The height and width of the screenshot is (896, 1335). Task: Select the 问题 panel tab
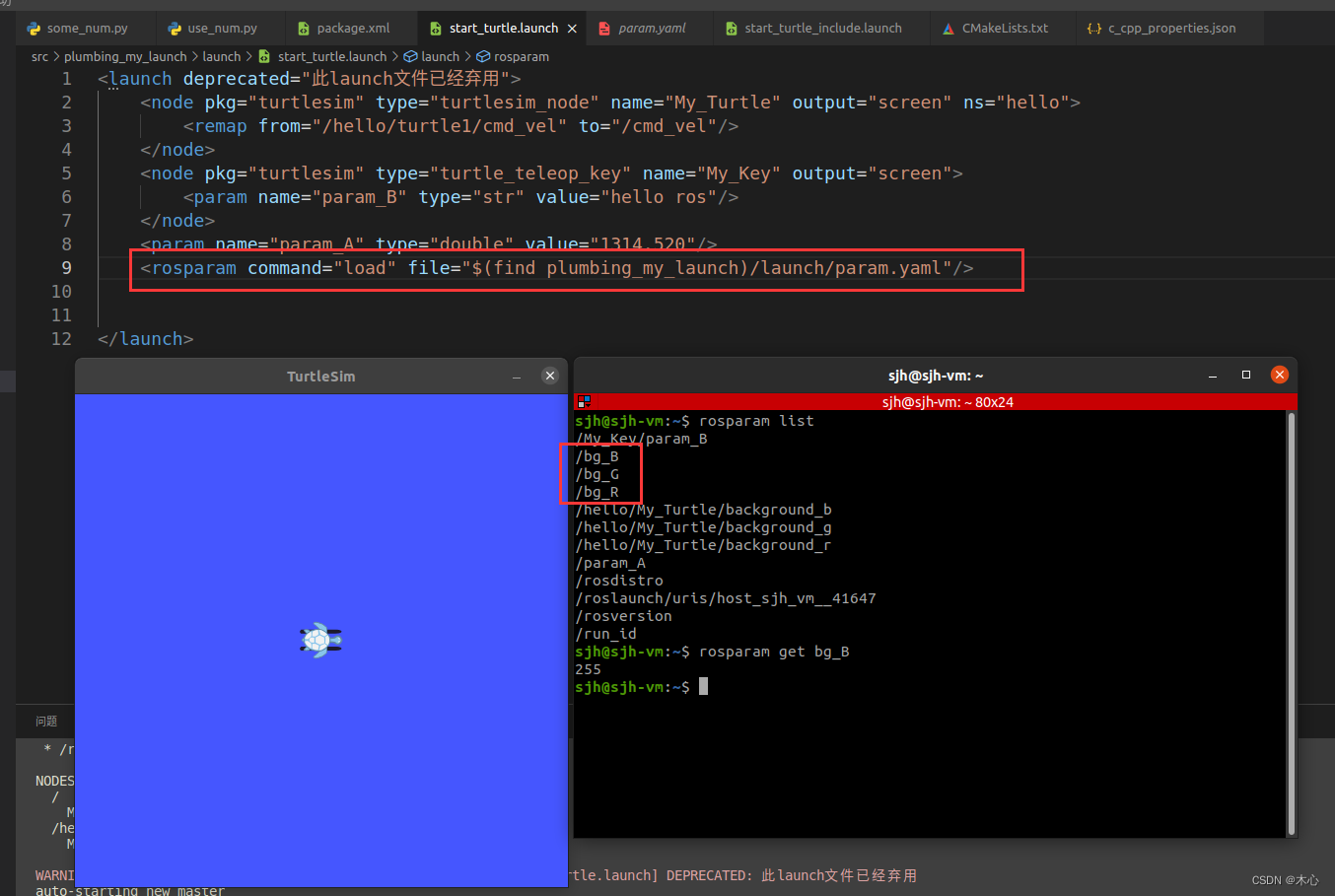[46, 722]
